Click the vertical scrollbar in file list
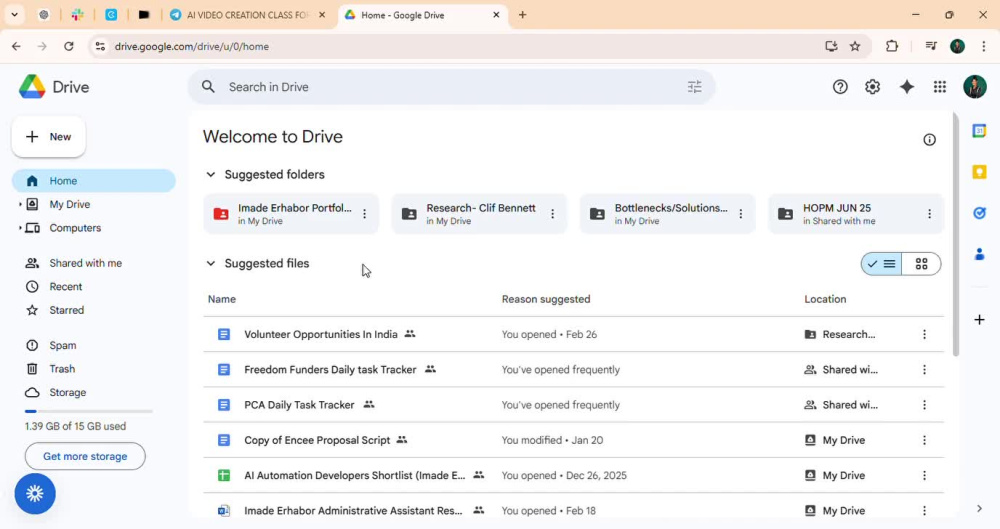Screen dimensions: 1000x529 [x=955, y=234]
